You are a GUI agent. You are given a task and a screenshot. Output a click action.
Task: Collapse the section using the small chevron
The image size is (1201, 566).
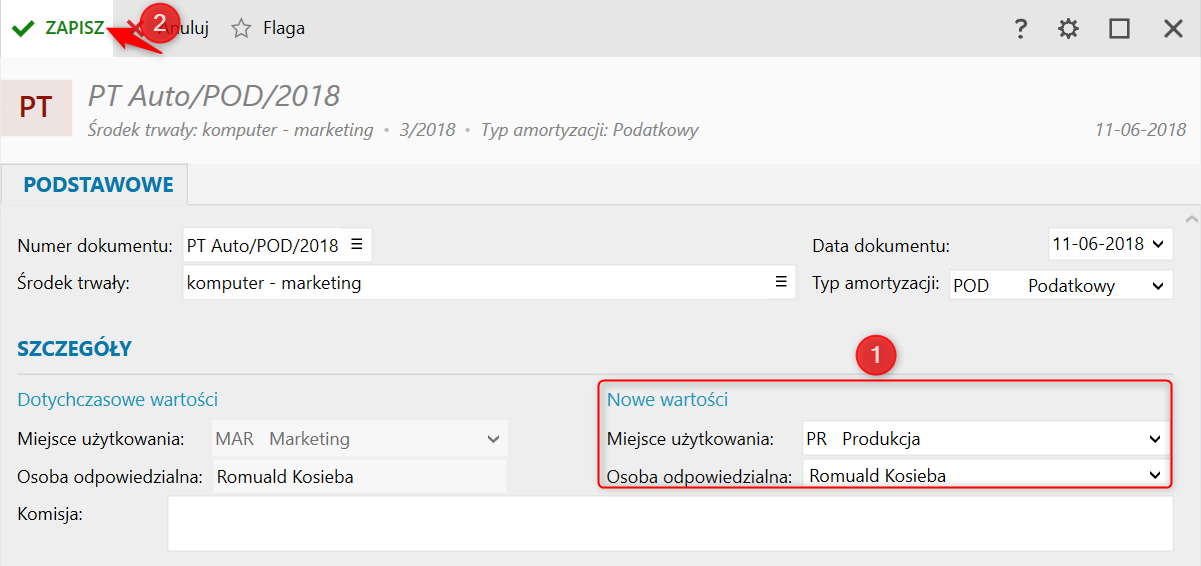(1190, 218)
